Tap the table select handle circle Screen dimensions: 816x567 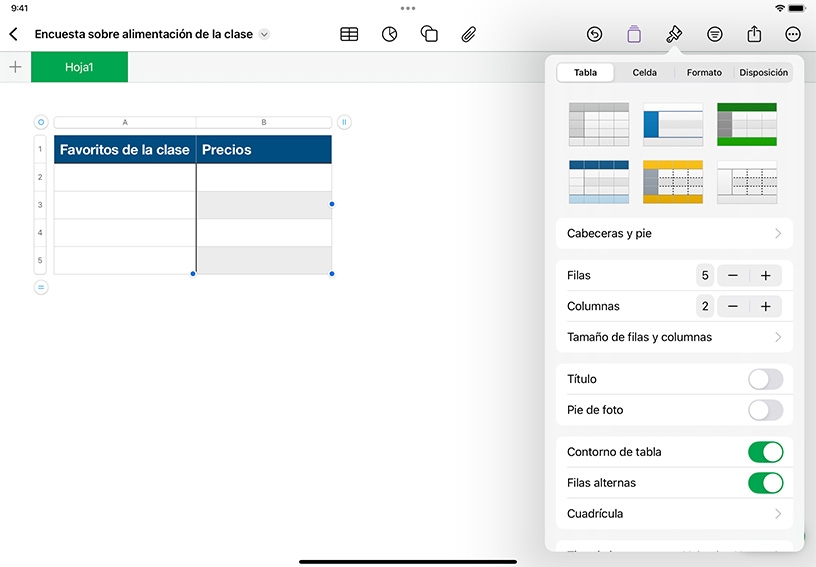pyautogui.click(x=41, y=122)
